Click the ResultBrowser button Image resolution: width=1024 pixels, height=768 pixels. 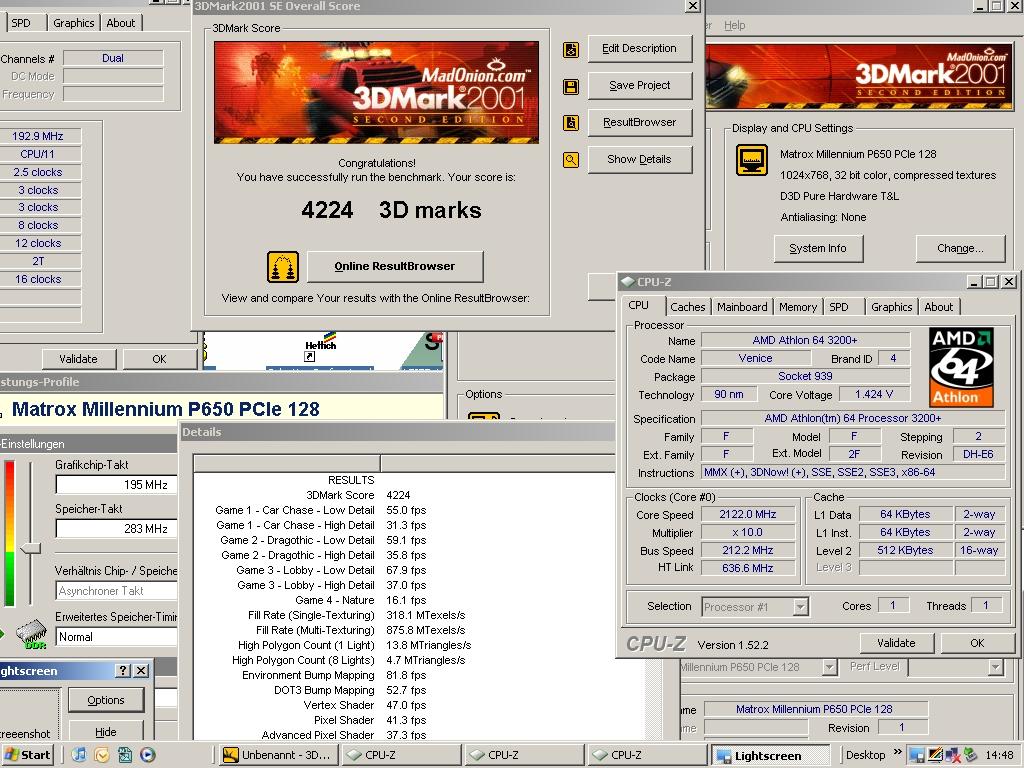(639, 122)
